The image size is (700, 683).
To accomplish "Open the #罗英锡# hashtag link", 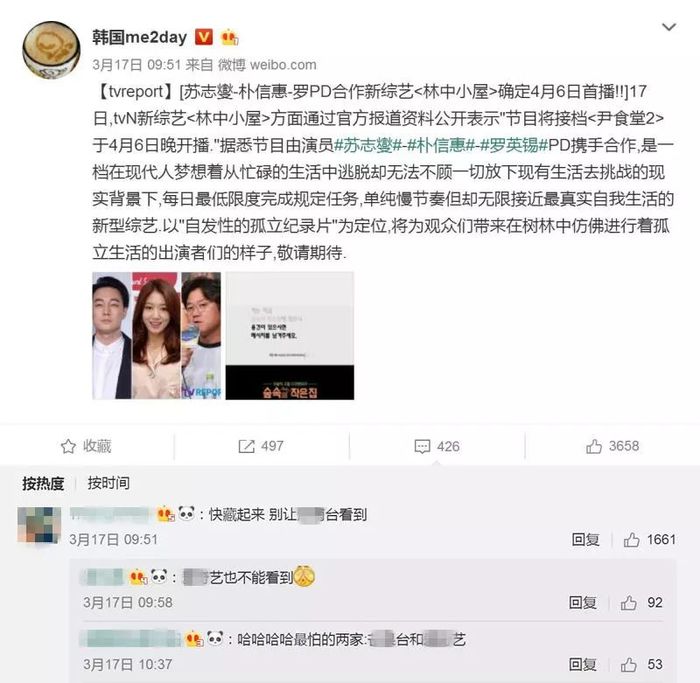I will point(514,146).
